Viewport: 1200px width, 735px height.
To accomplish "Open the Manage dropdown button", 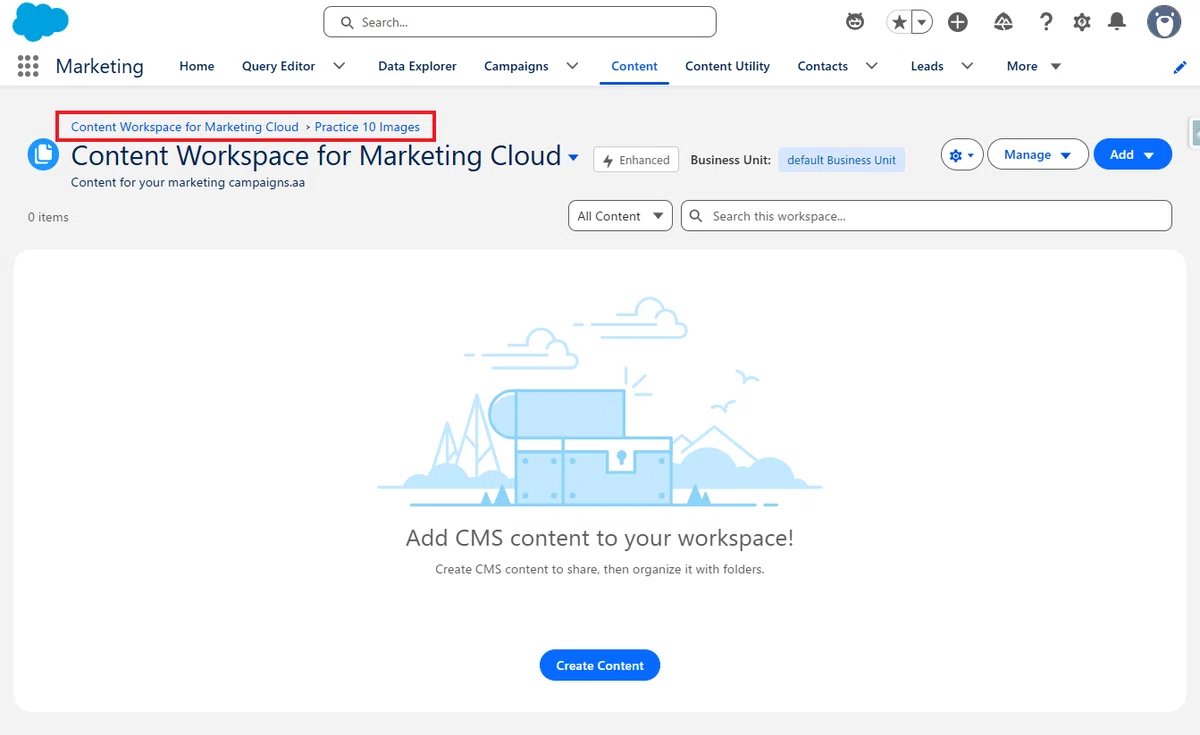I will [x=1038, y=155].
